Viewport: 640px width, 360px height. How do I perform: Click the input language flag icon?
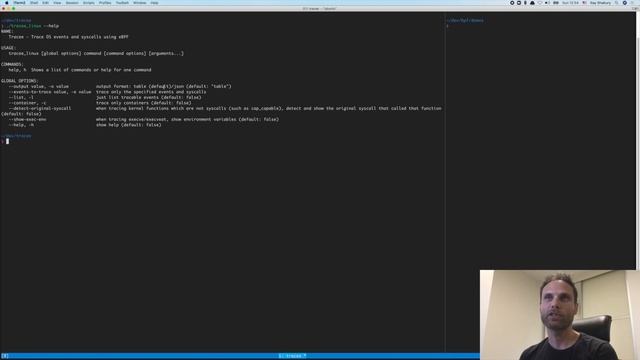point(584,2)
